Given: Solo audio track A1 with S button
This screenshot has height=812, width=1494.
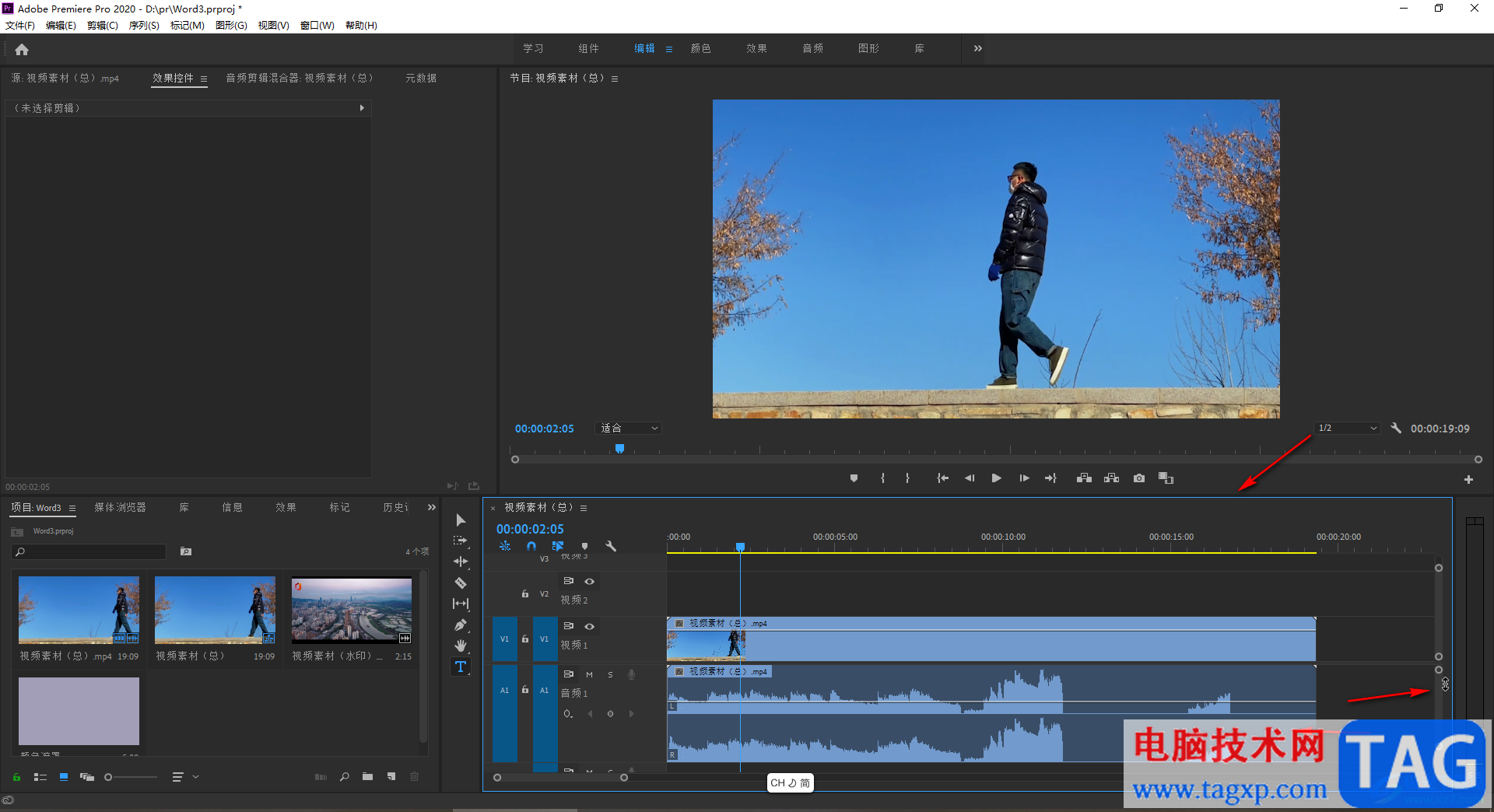Looking at the screenshot, I should [x=610, y=674].
